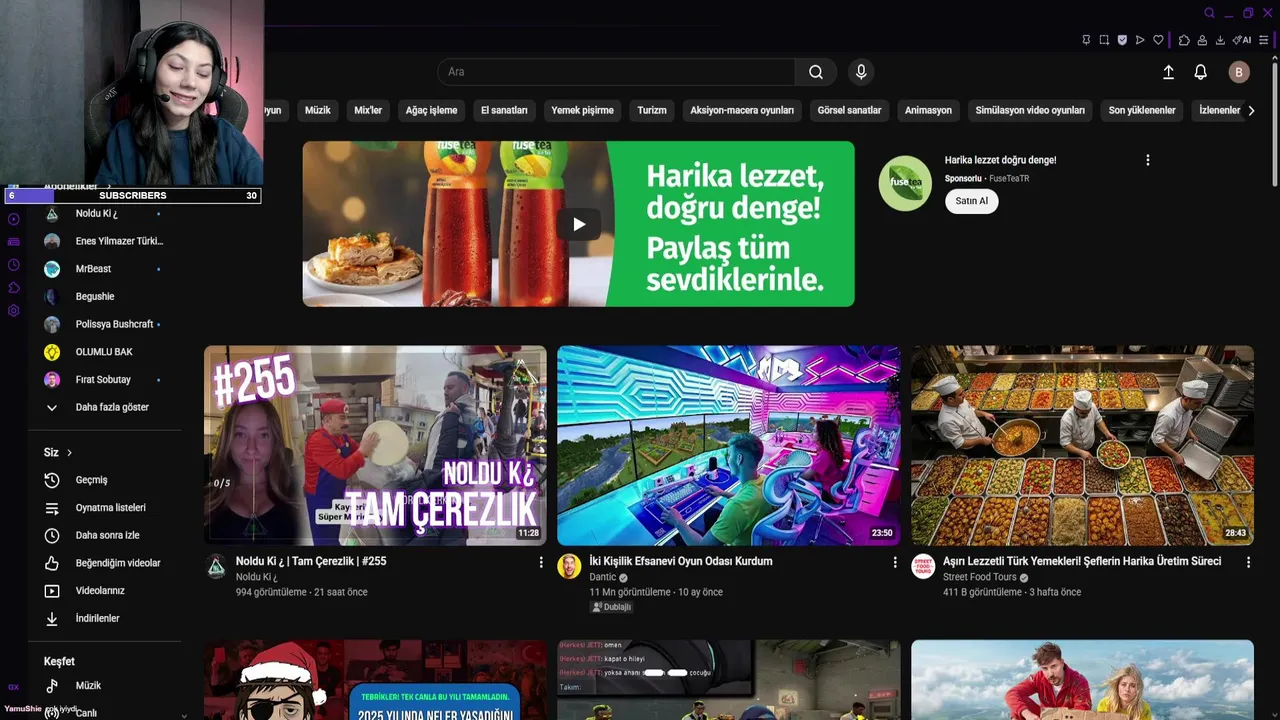
Task: Open the account avatar with letter B
Action: (x=1239, y=72)
